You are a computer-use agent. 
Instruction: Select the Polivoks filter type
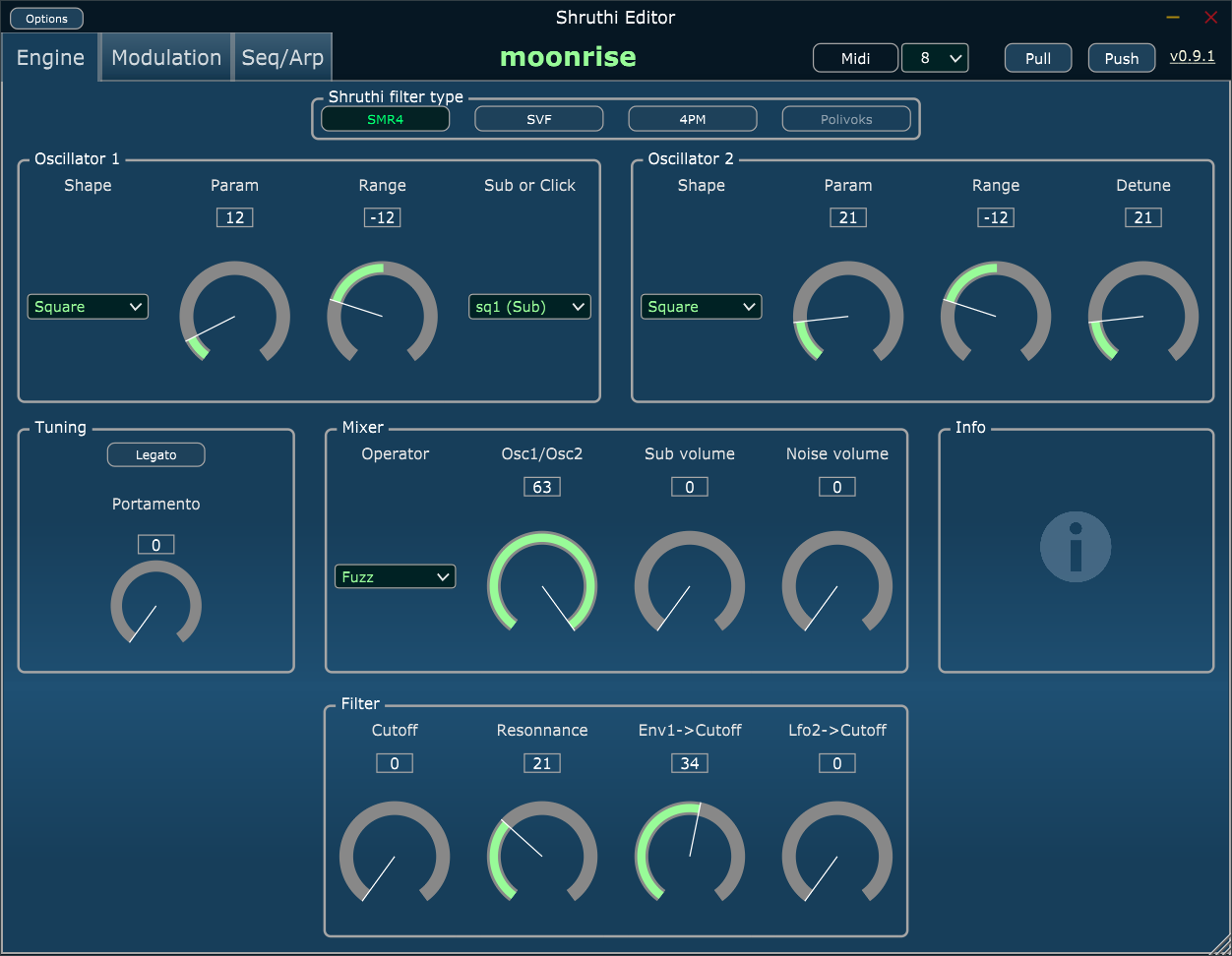[846, 119]
